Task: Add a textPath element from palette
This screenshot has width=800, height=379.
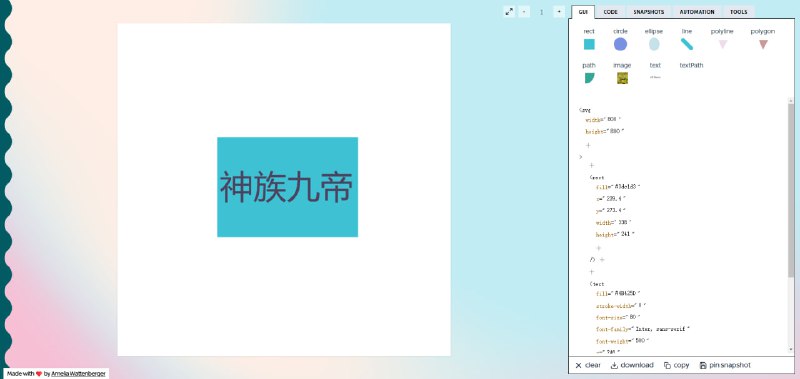Action: click(x=691, y=66)
